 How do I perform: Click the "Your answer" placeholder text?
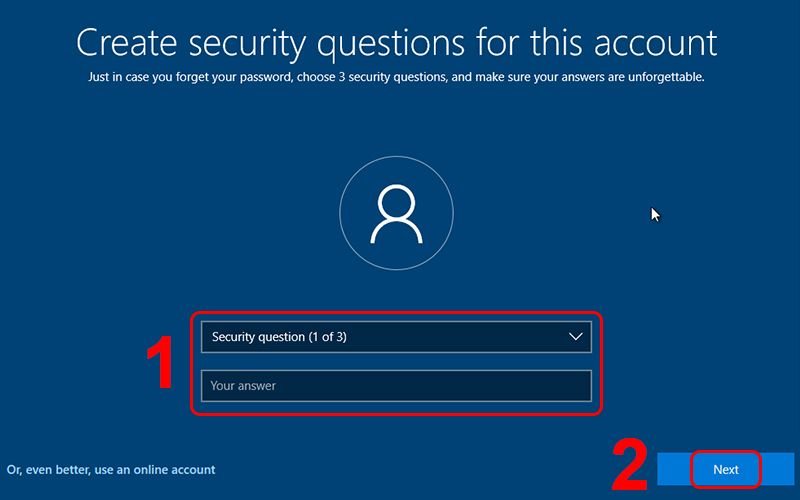click(243, 386)
